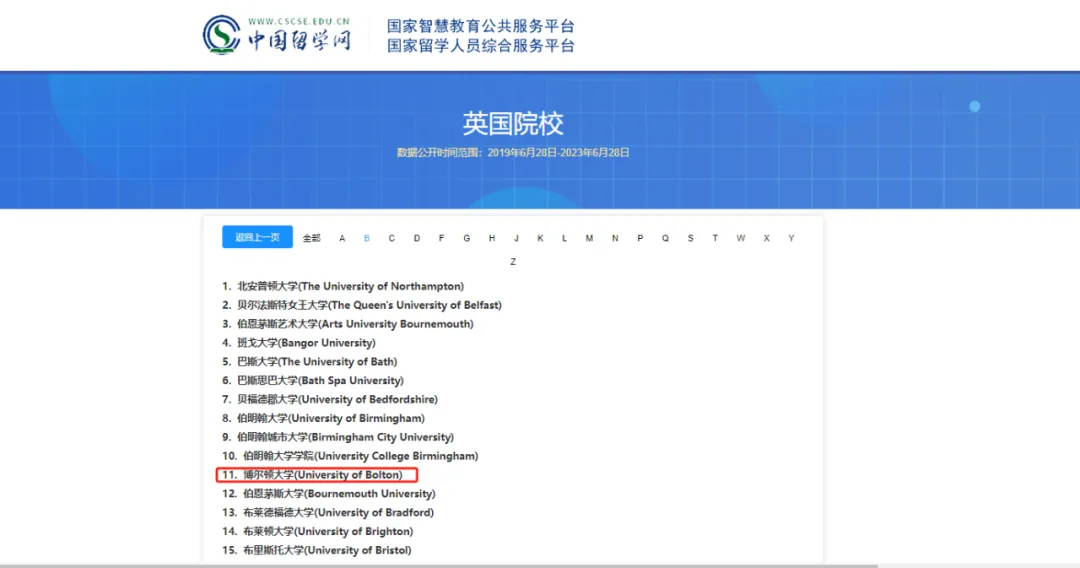
Task: Click the 中国留学网 CSCSE logo
Action: (x=277, y=35)
